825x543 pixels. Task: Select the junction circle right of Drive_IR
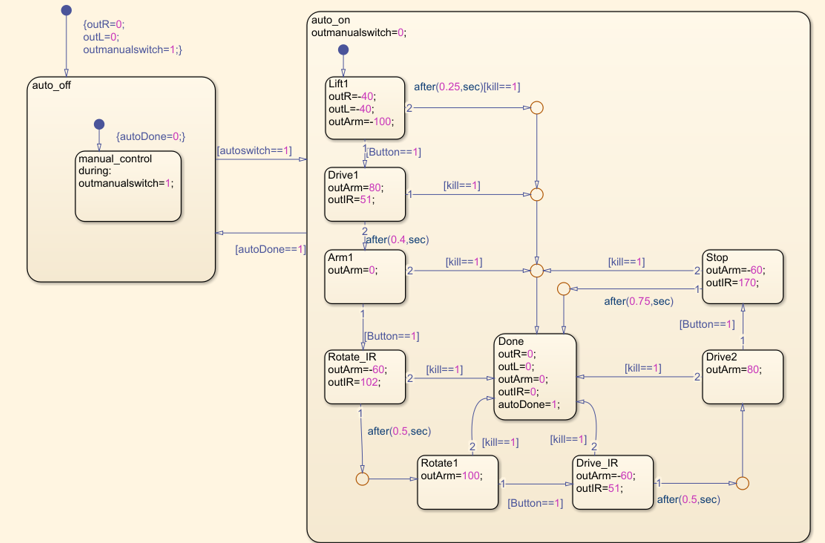coord(742,483)
